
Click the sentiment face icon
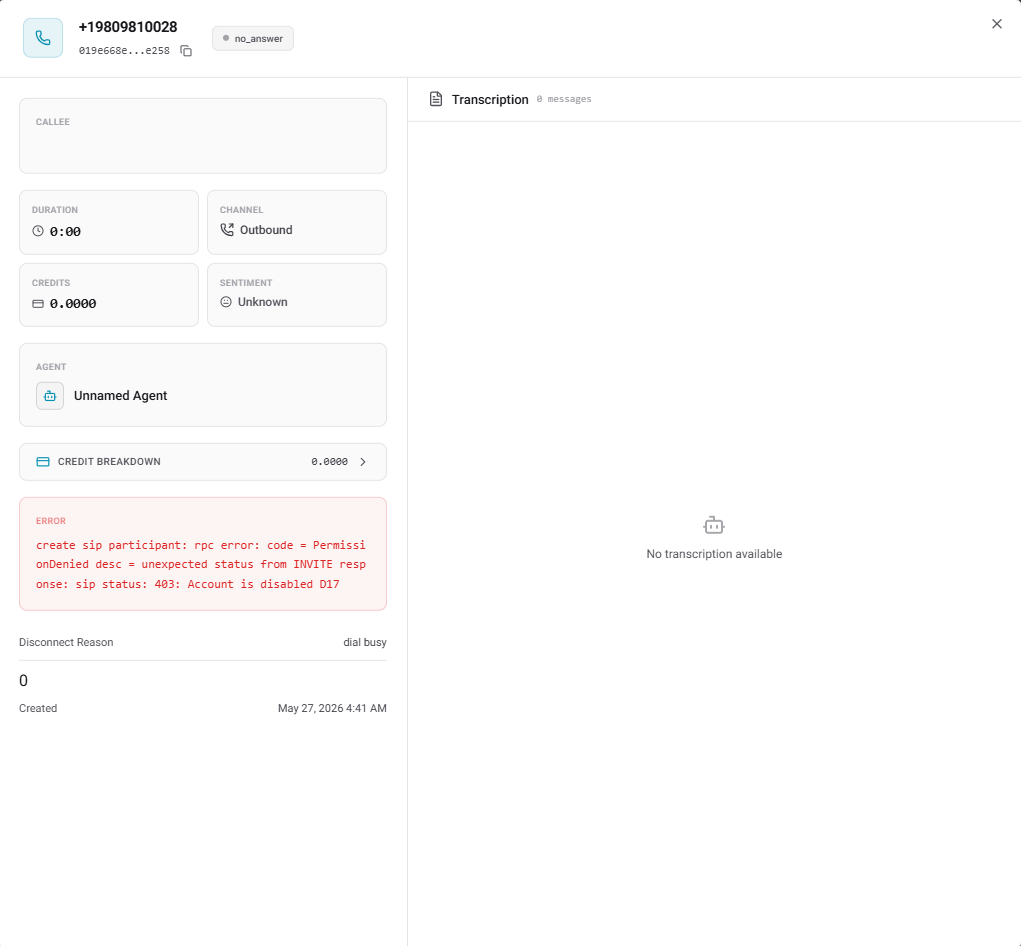tap(226, 302)
